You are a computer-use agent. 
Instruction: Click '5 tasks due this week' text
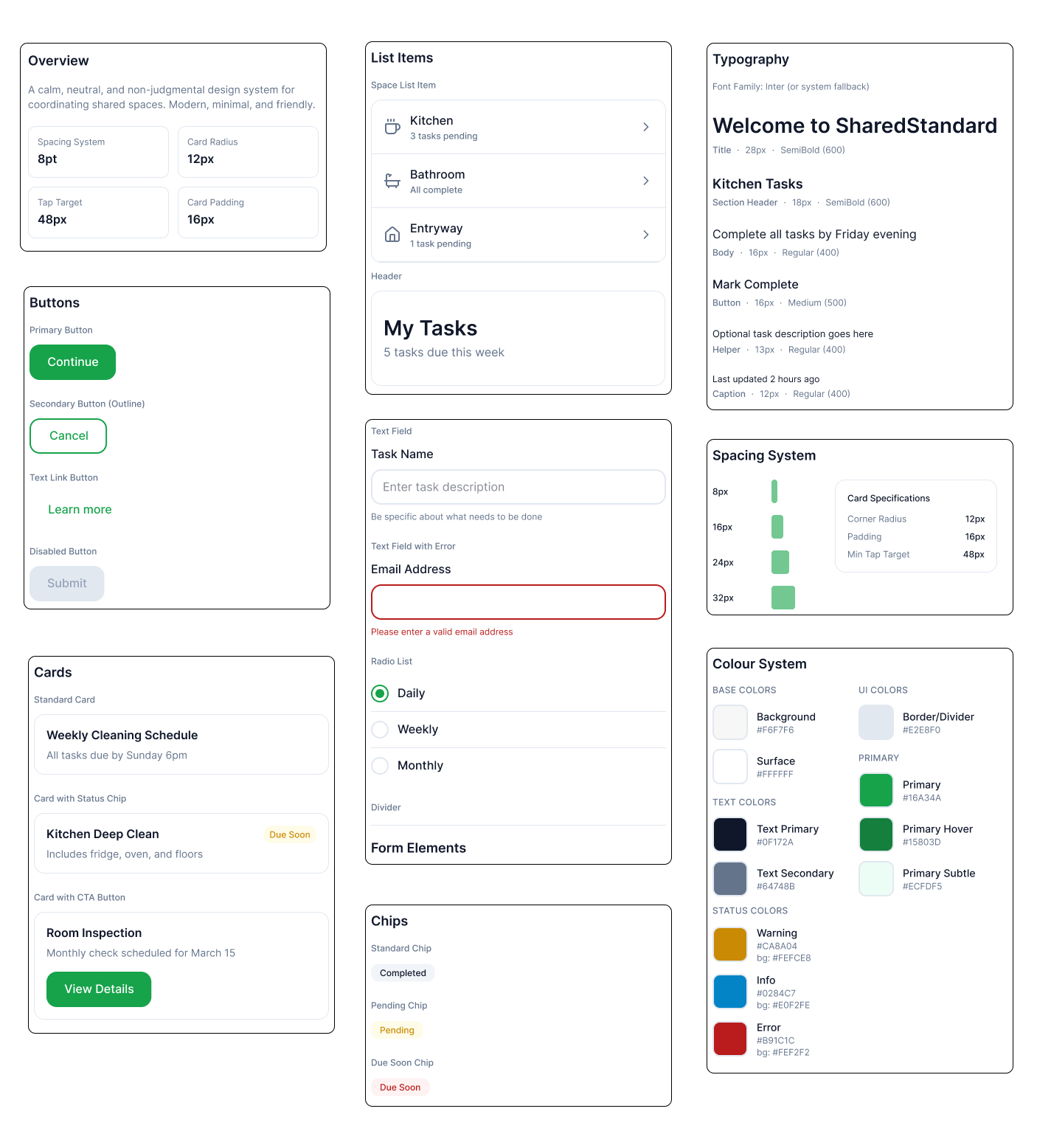click(x=444, y=353)
